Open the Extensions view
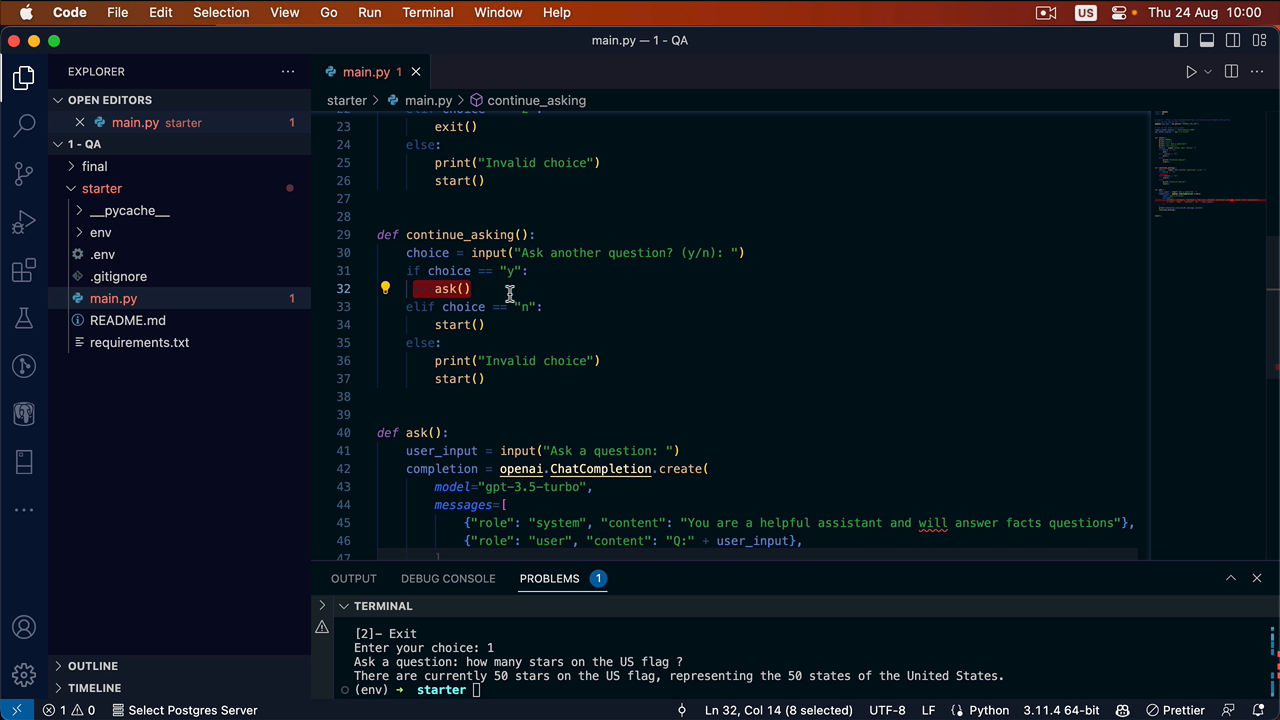Screen dimensions: 1280x720 pos(23,270)
